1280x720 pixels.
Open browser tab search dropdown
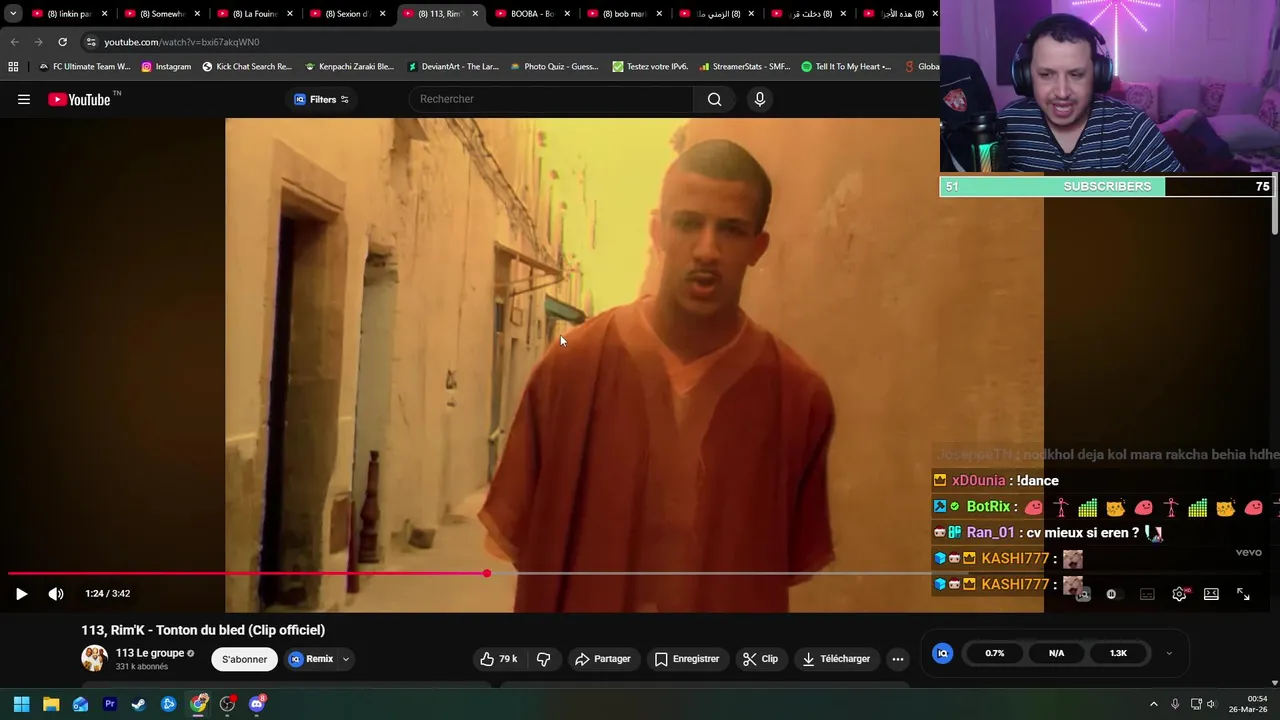(13, 14)
